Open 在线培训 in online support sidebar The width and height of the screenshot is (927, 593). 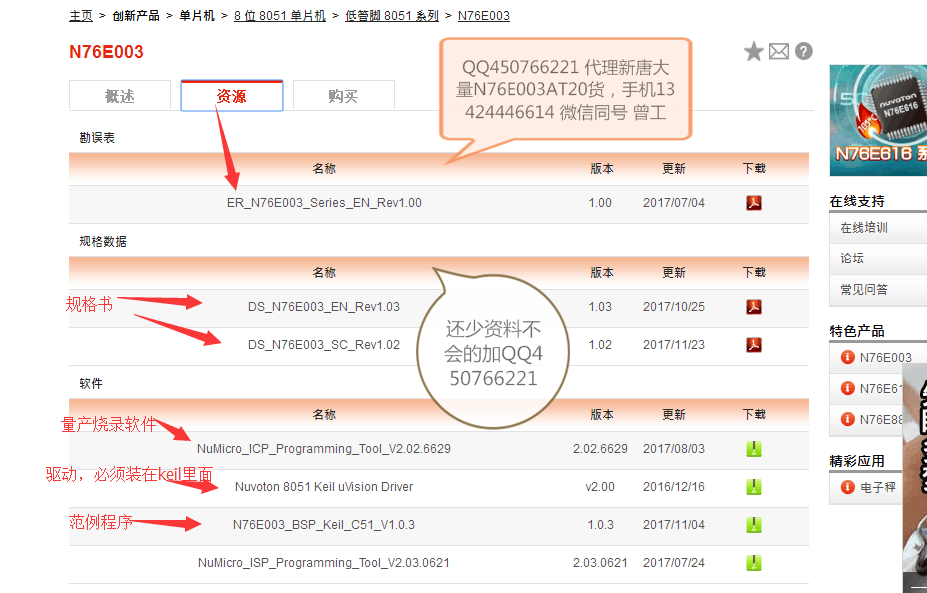864,228
